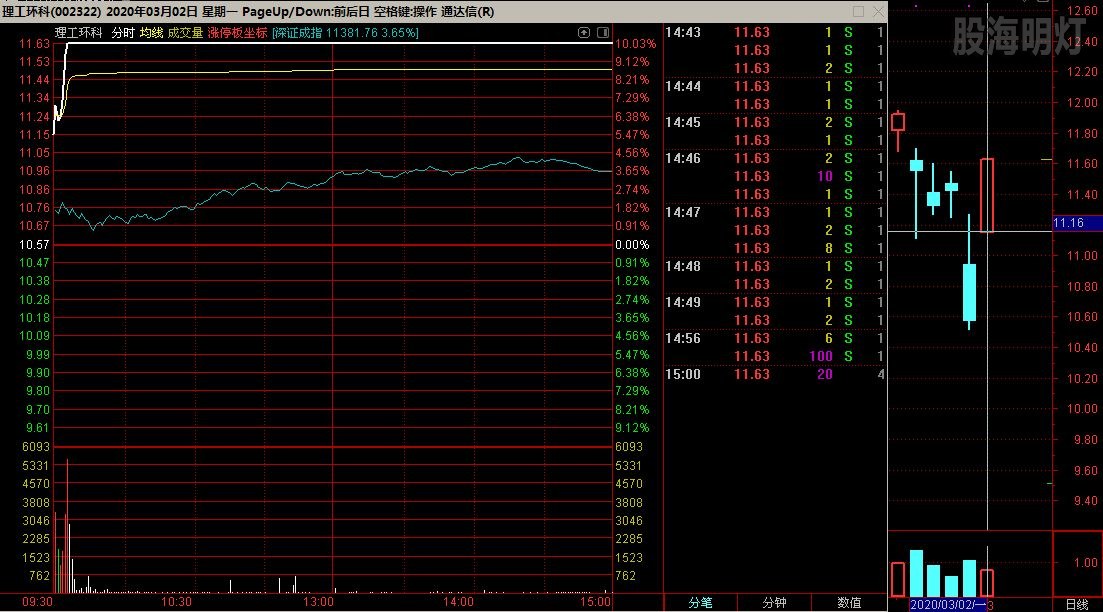Image resolution: width=1103 pixels, height=612 pixels.
Task: Select the 14:45 trade tick row
Action: 774,122
